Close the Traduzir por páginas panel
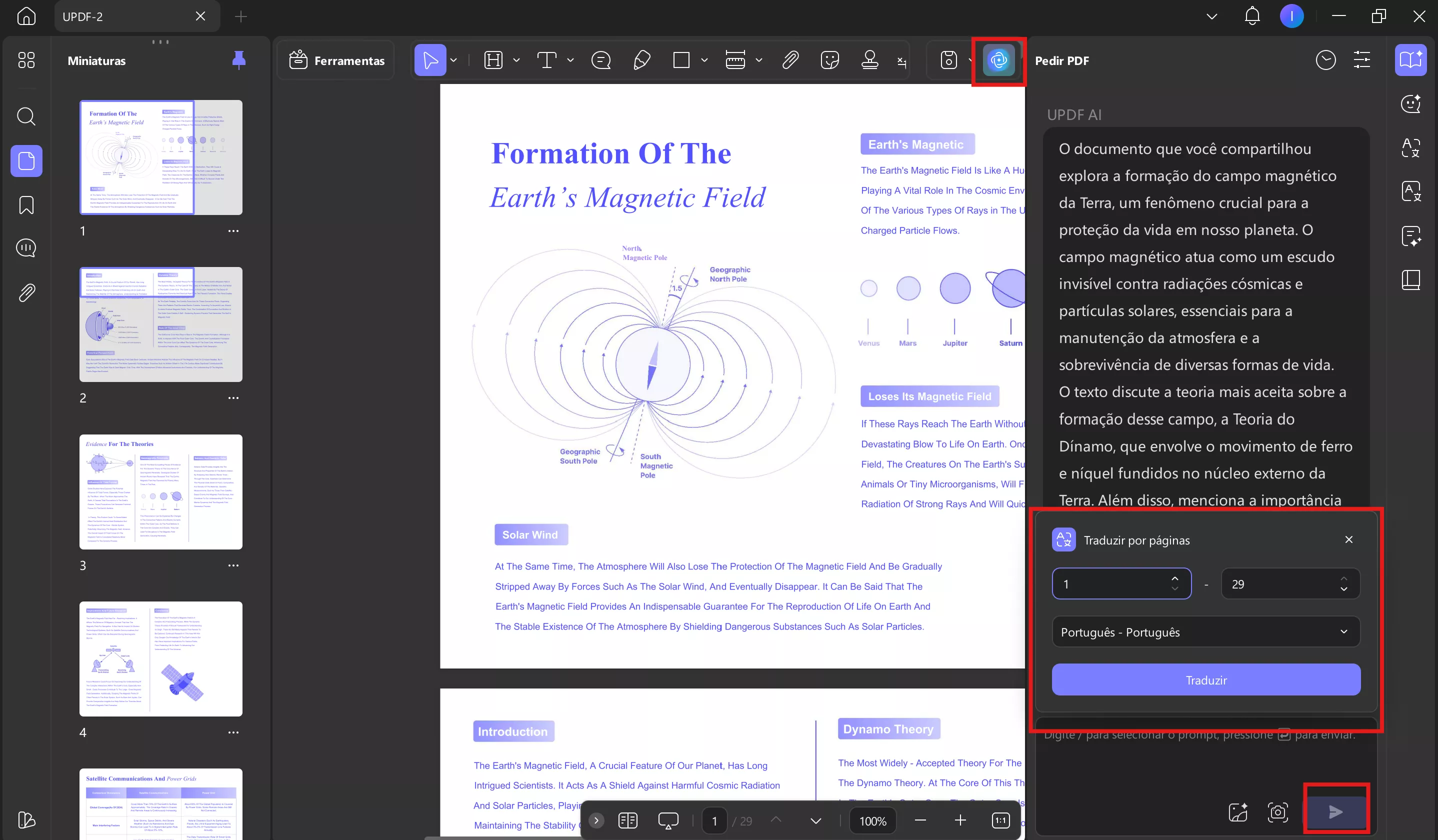Viewport: 1438px width, 840px height. (1348, 539)
